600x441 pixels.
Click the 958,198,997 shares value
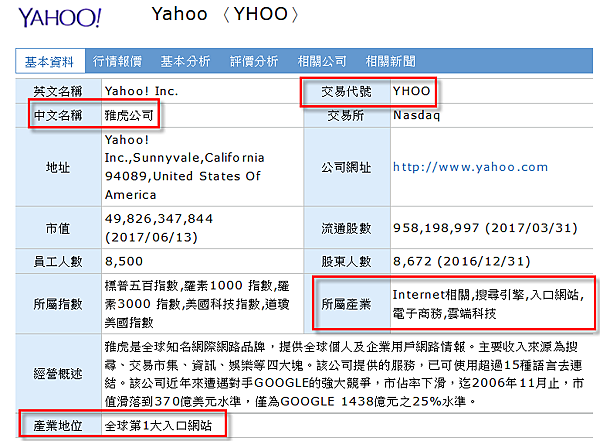point(485,228)
